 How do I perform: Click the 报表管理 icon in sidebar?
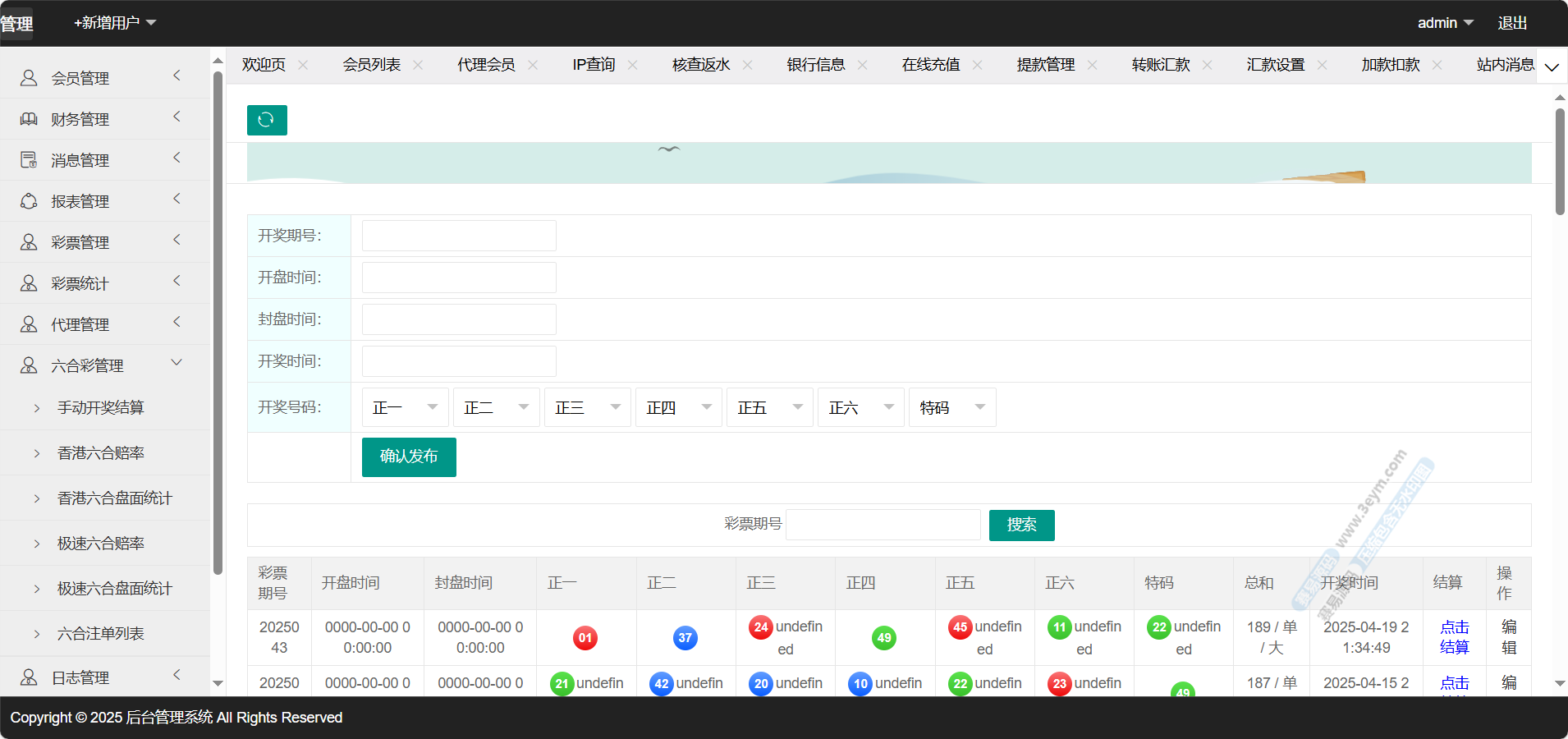(29, 201)
